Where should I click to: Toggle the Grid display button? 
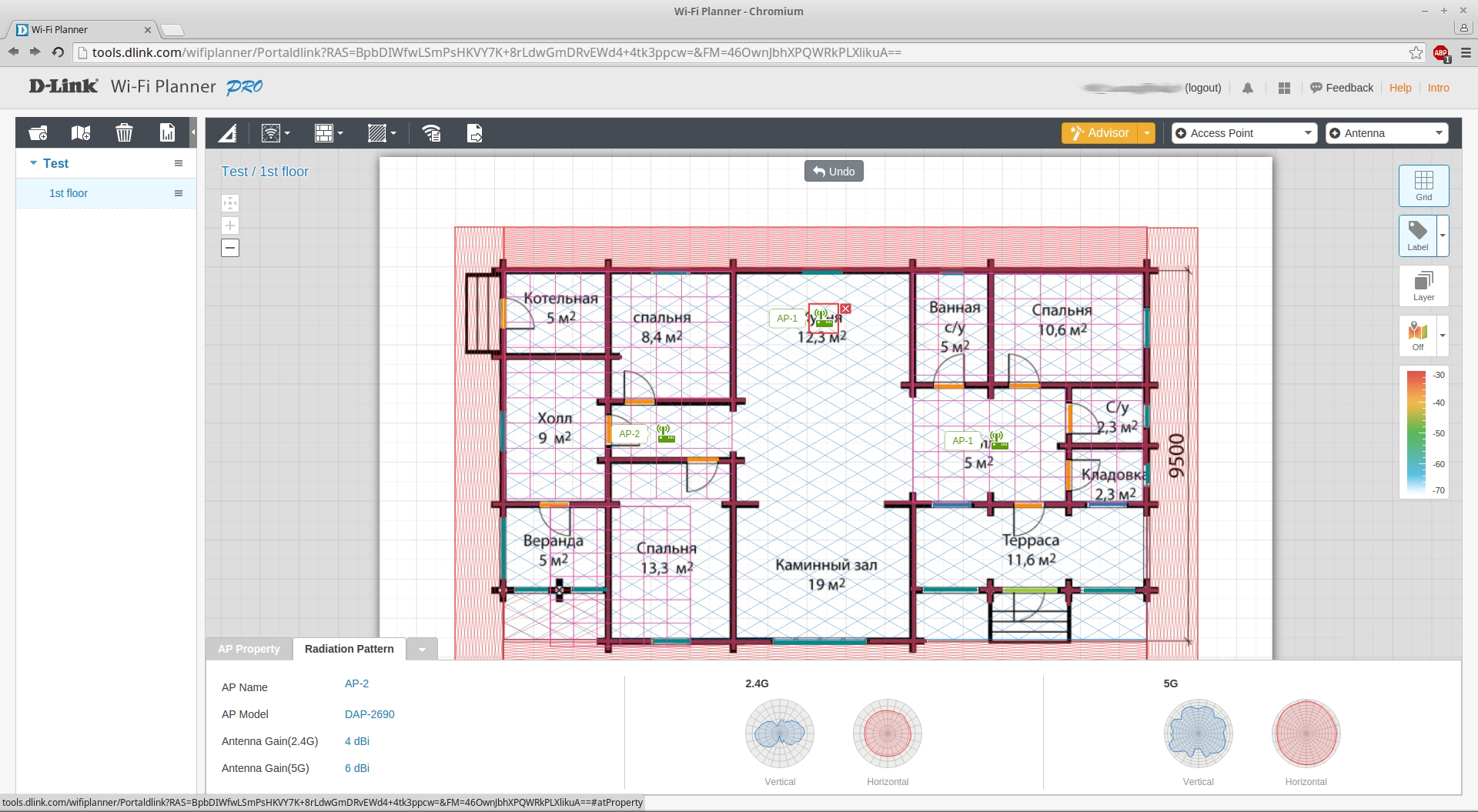pyautogui.click(x=1423, y=185)
